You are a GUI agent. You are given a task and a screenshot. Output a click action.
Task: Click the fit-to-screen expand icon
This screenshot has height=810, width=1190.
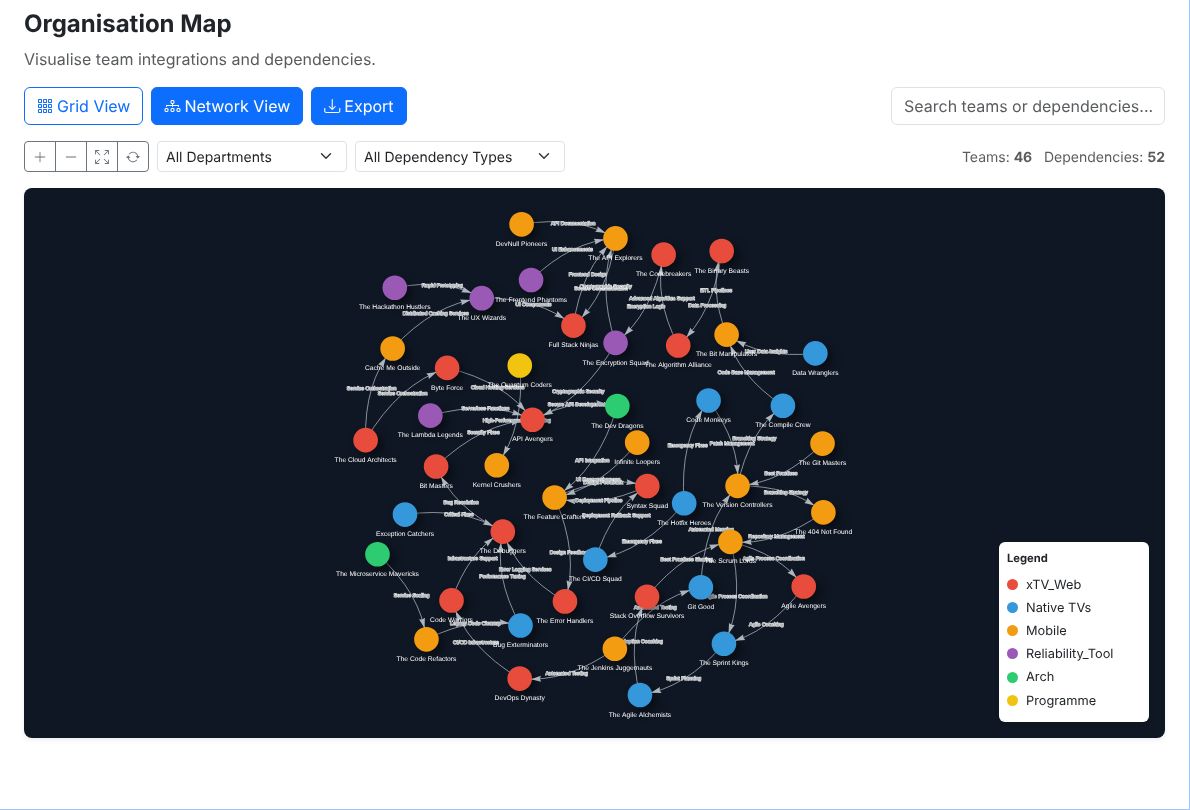(x=102, y=157)
